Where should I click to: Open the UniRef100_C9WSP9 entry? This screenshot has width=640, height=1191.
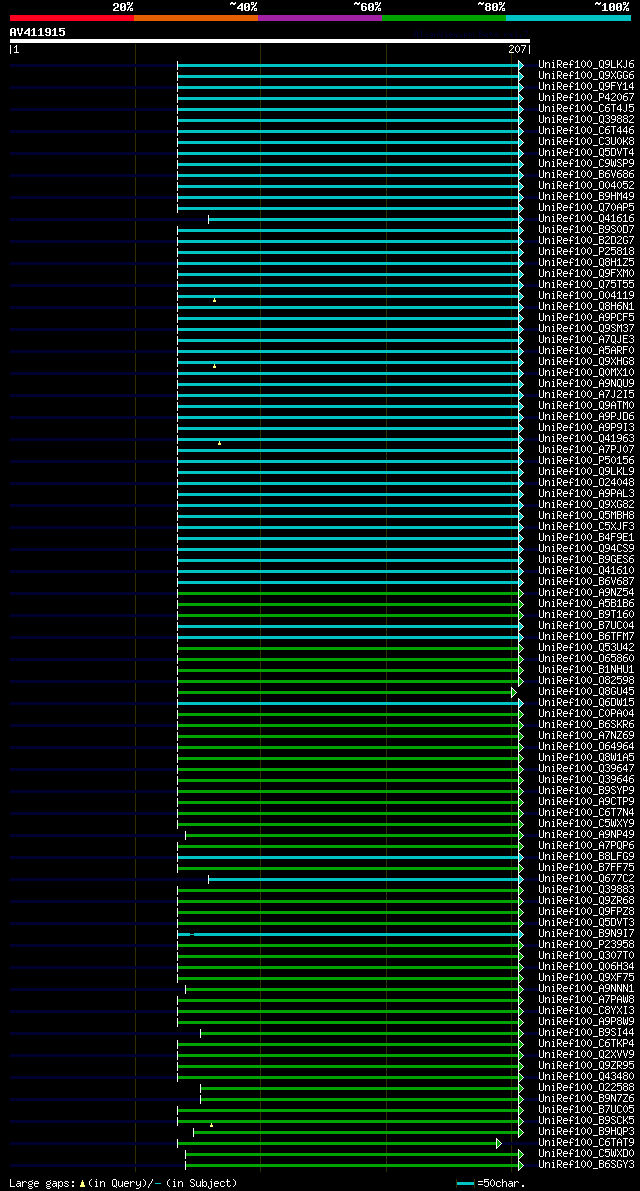coord(586,164)
